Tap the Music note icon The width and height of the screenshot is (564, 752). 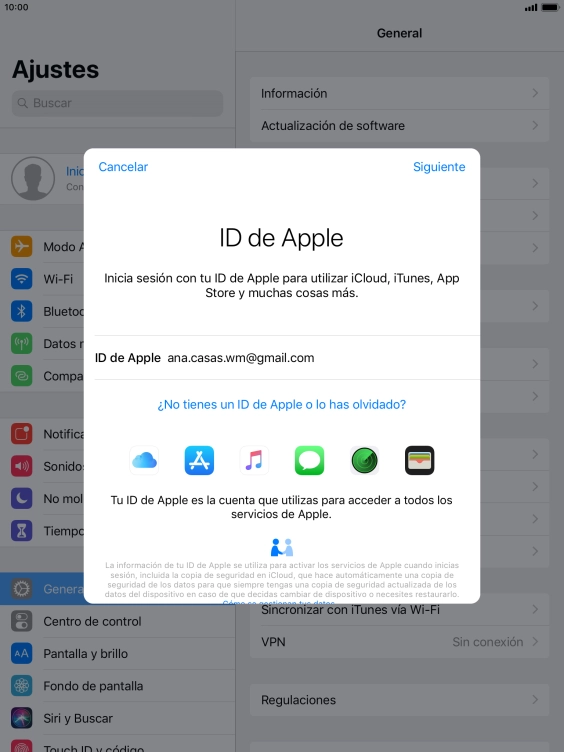254,460
